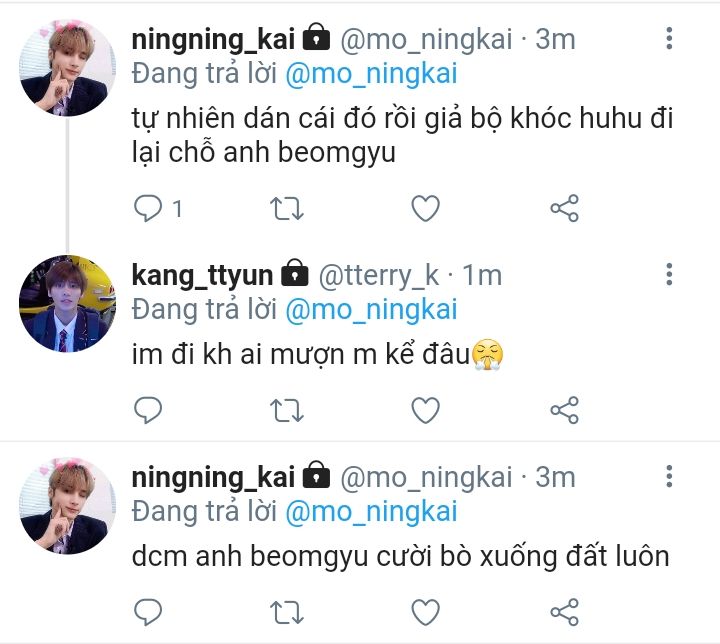Share the 'dcm anh beomgyu' tweet
The image size is (720, 644).
tap(564, 610)
